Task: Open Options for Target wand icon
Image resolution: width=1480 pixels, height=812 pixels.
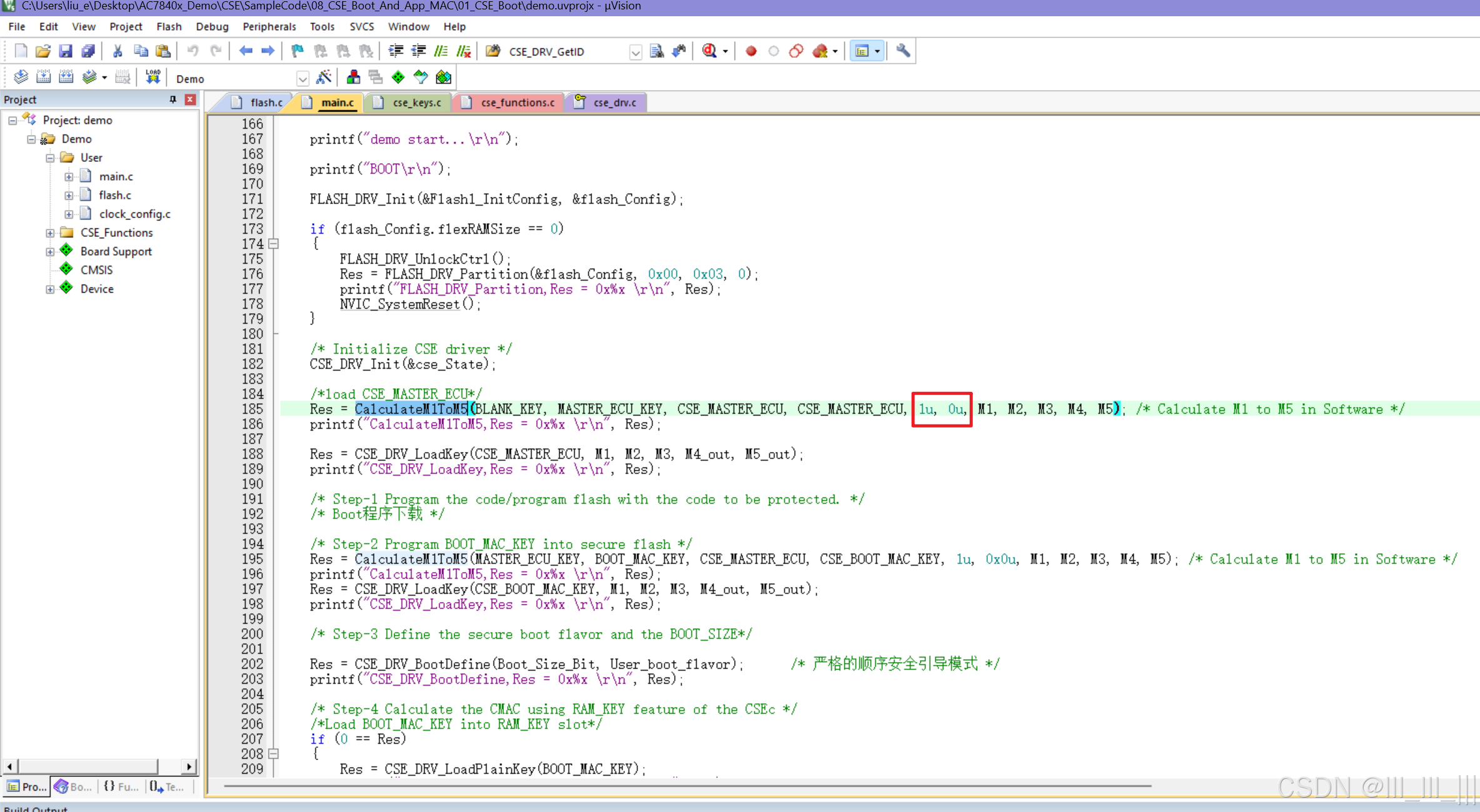Action: (324, 78)
